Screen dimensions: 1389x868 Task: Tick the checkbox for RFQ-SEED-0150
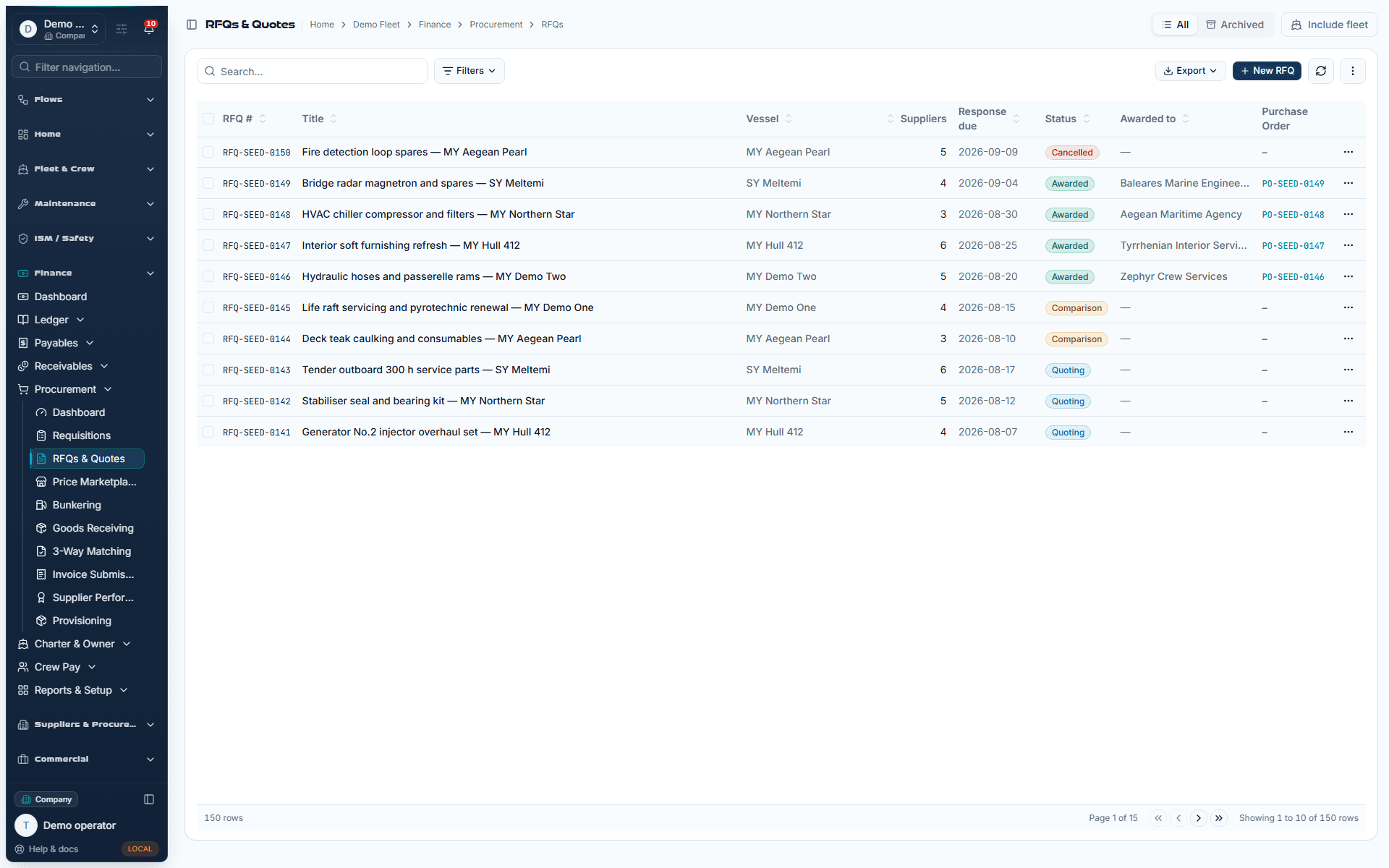click(208, 152)
